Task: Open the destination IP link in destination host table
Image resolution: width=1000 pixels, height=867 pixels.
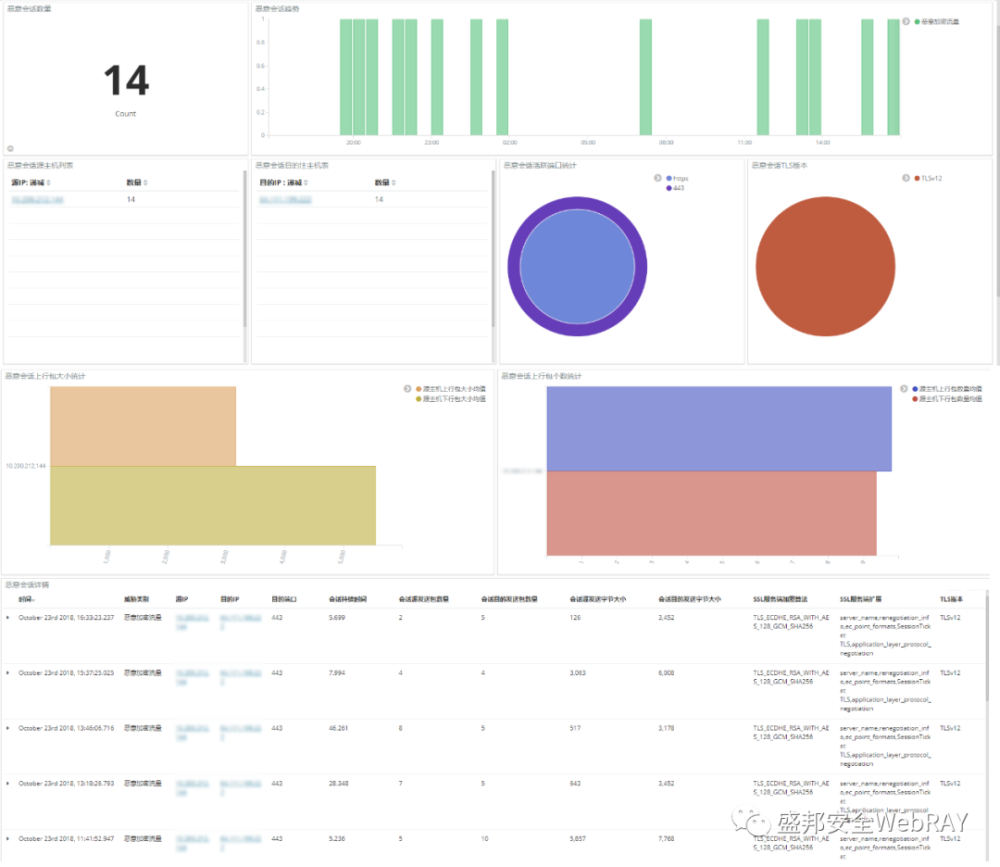Action: (285, 200)
